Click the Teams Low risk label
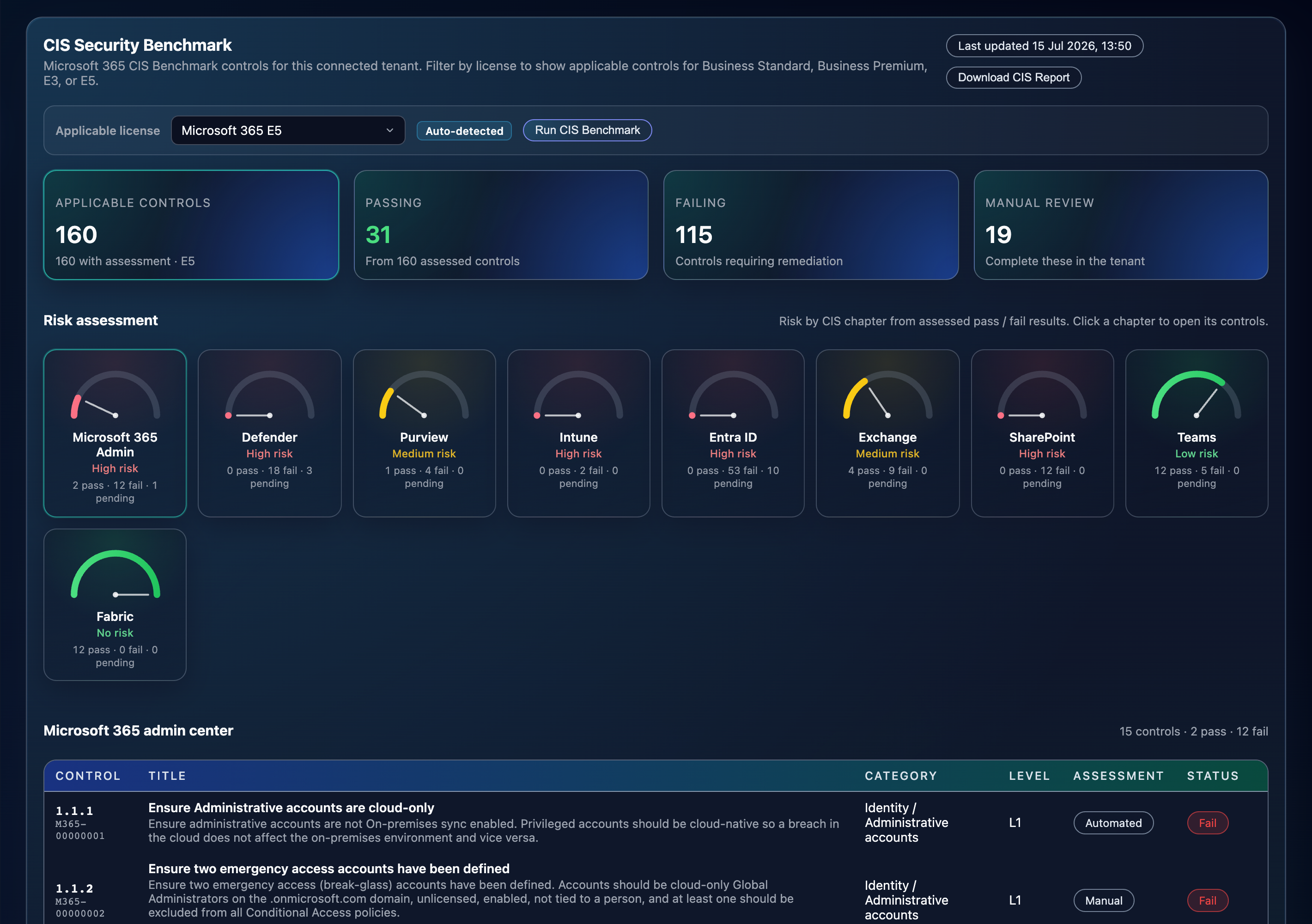1312x924 pixels. click(1197, 454)
